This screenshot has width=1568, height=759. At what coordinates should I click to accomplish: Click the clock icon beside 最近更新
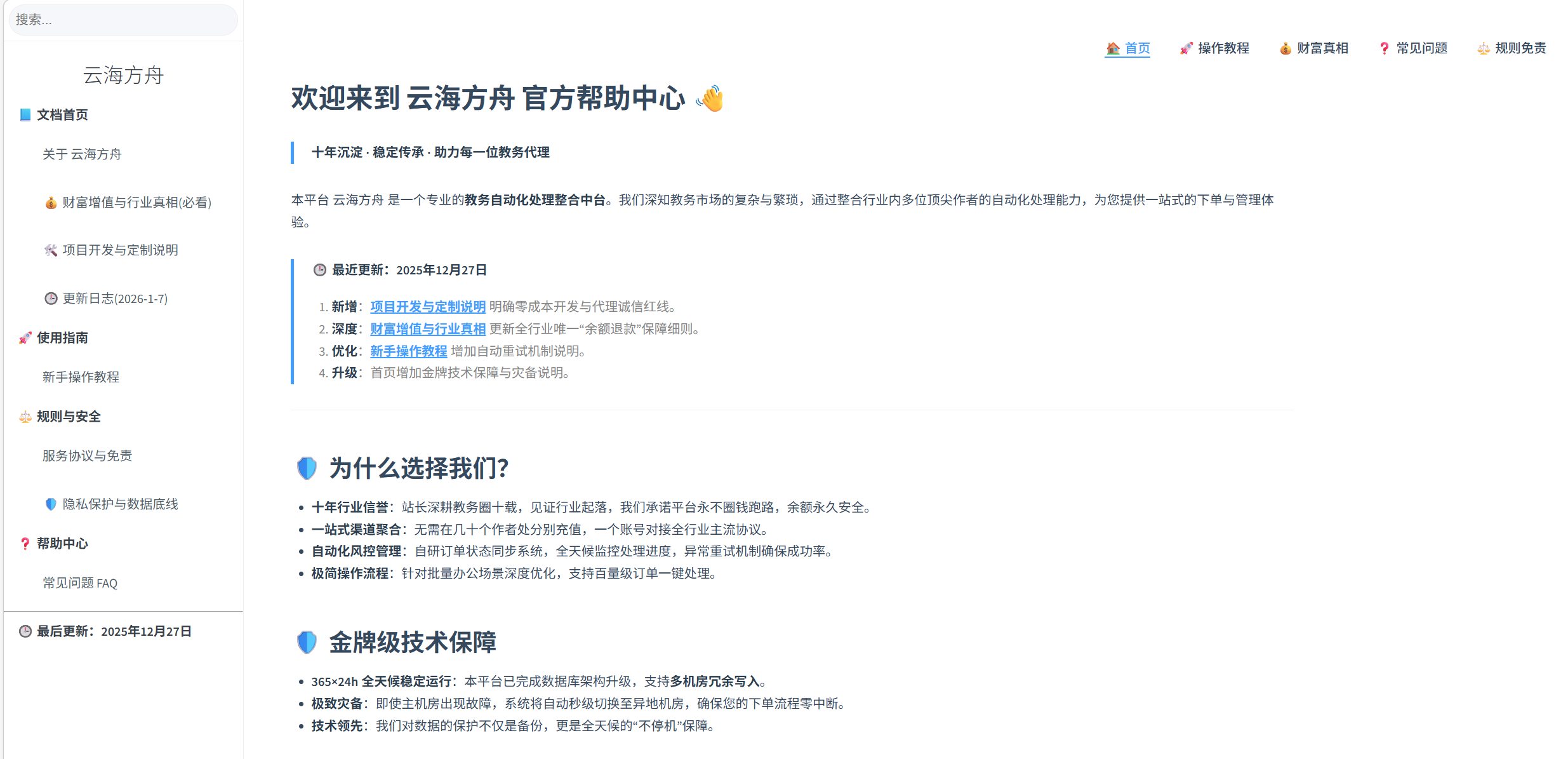click(x=320, y=269)
